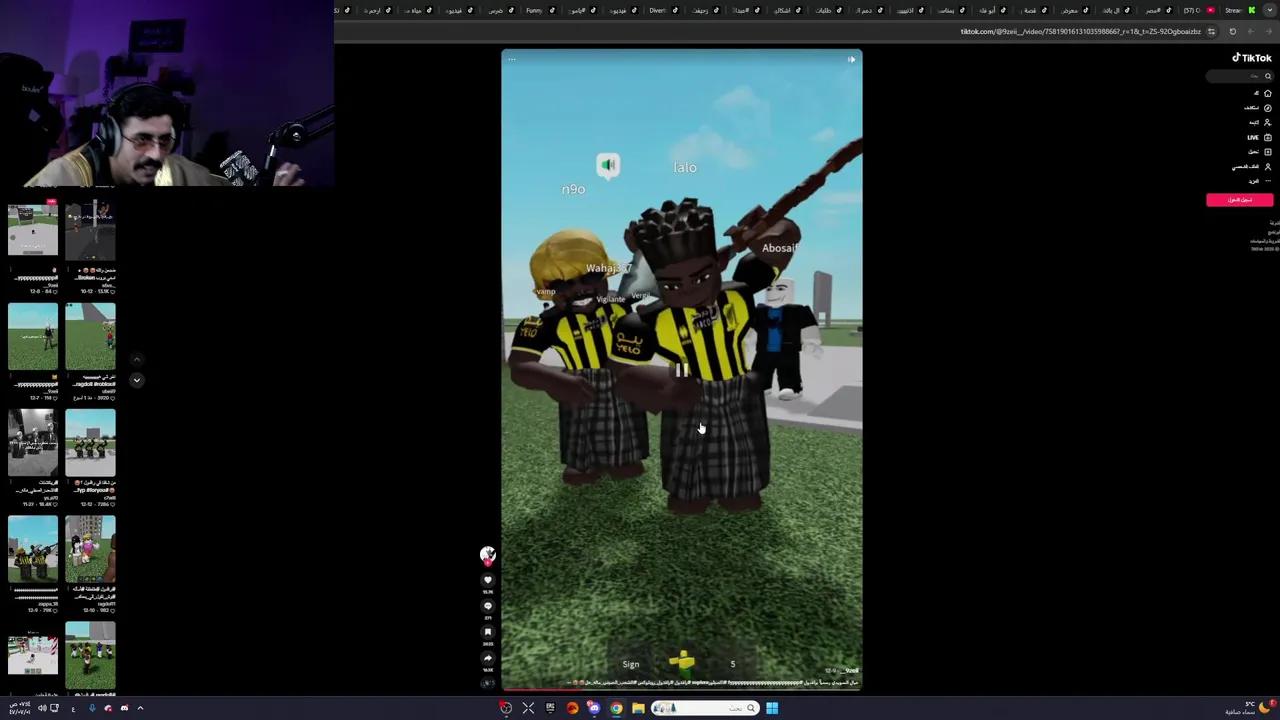
Task: Open Google Chrome in the taskbar
Action: pos(616,708)
